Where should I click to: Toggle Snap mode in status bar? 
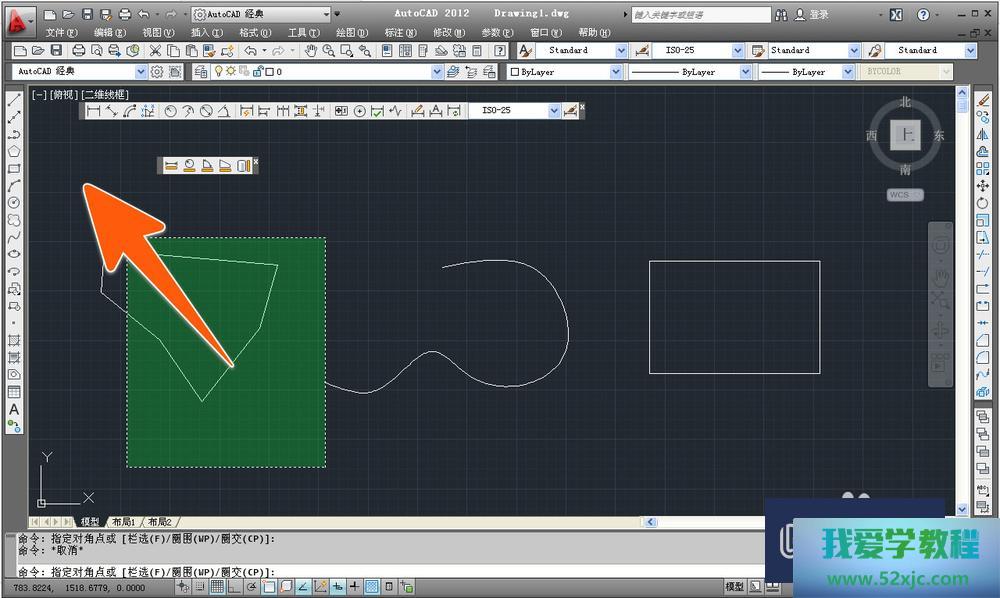point(200,586)
